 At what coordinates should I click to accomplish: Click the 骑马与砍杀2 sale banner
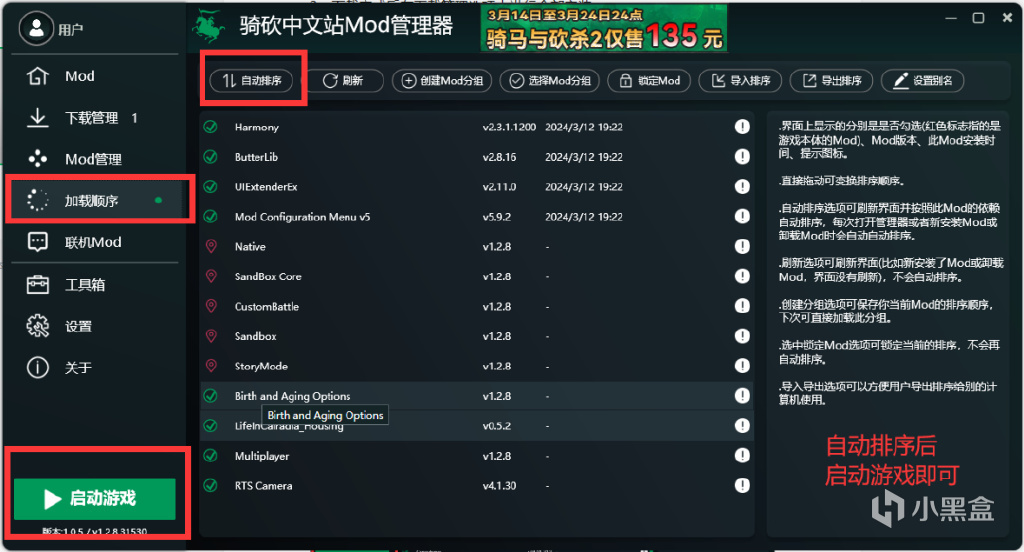(604, 28)
